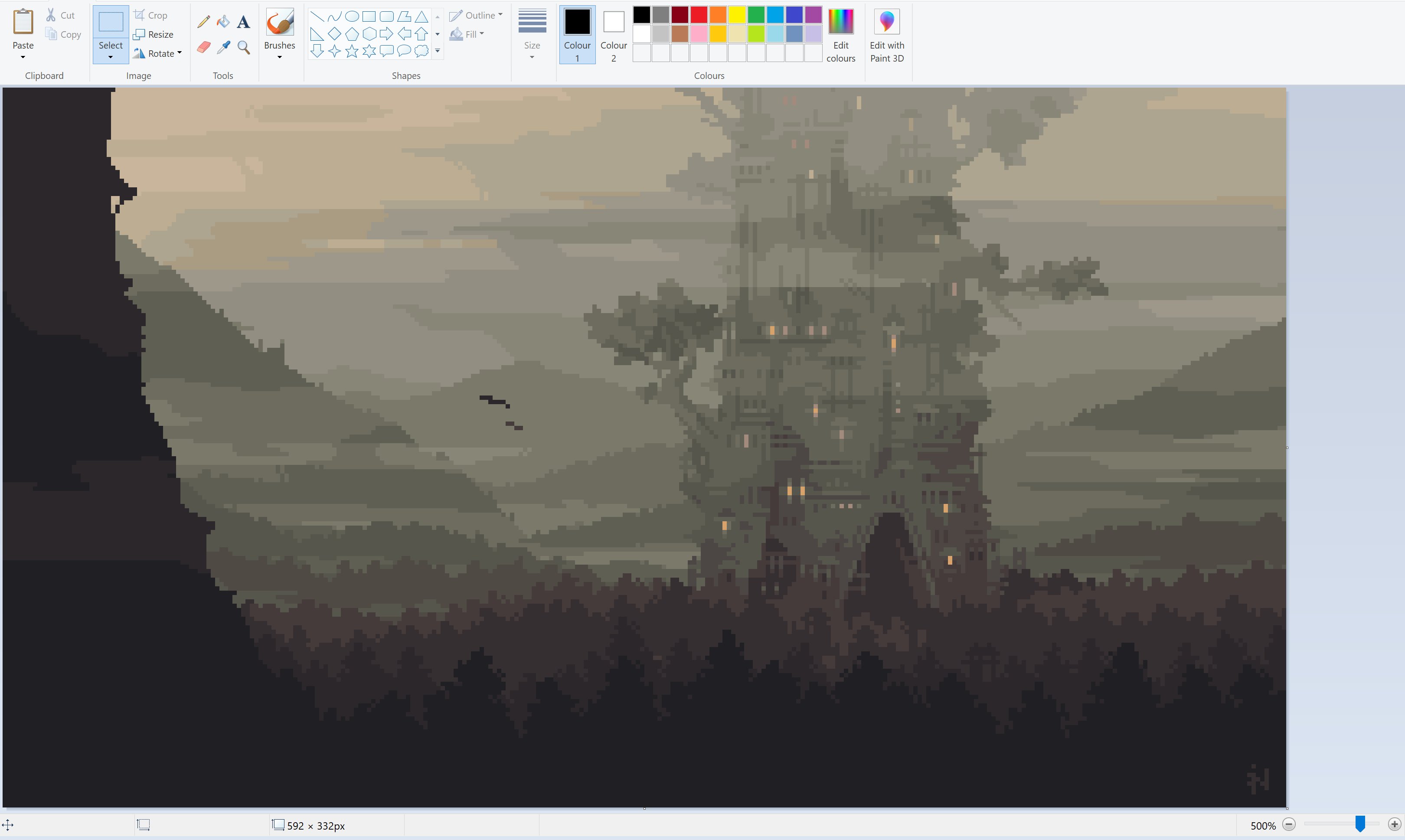Select the Fill with colour tool
This screenshot has width=1405, height=840.
pyautogui.click(x=223, y=21)
